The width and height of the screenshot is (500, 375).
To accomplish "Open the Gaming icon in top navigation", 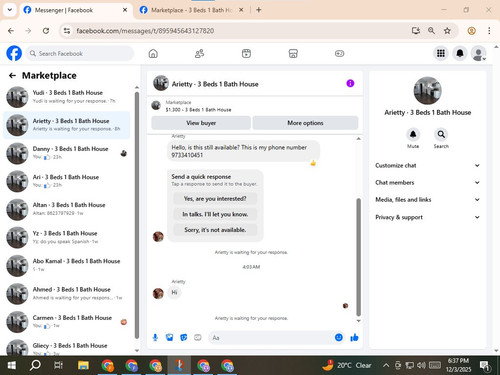I will click(x=339, y=53).
